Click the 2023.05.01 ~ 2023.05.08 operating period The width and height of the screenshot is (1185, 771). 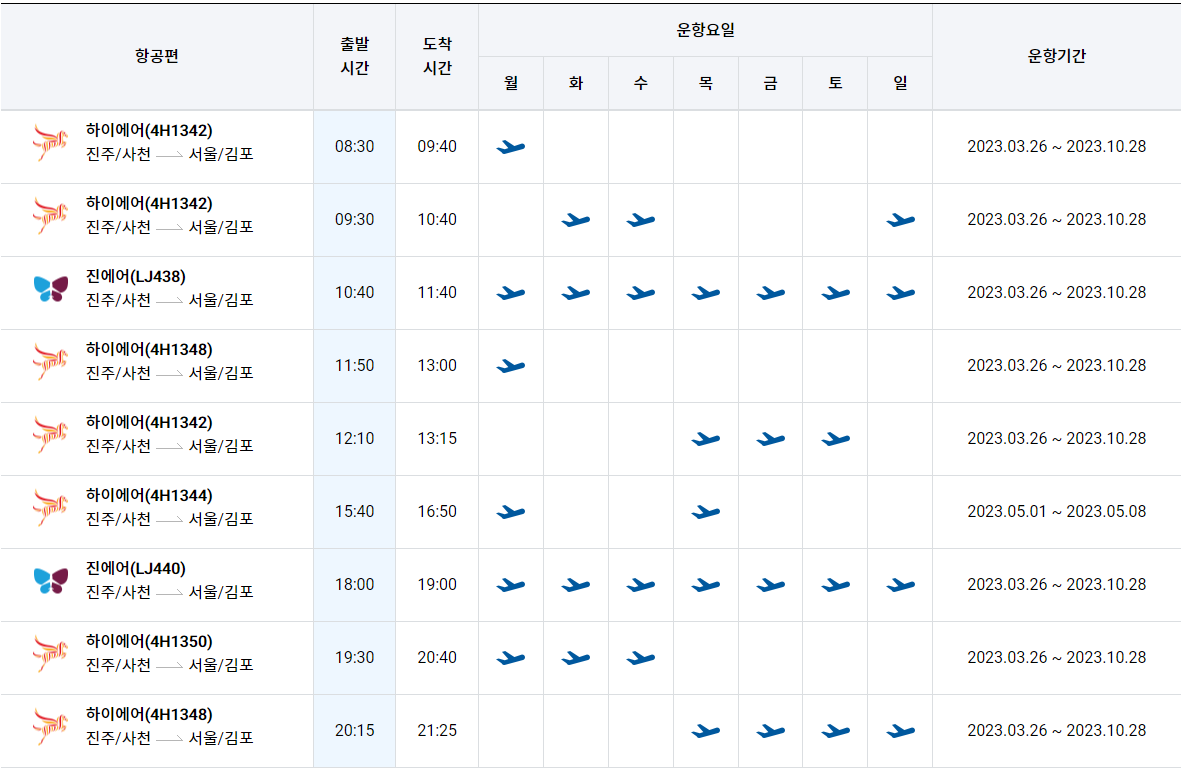click(1056, 511)
